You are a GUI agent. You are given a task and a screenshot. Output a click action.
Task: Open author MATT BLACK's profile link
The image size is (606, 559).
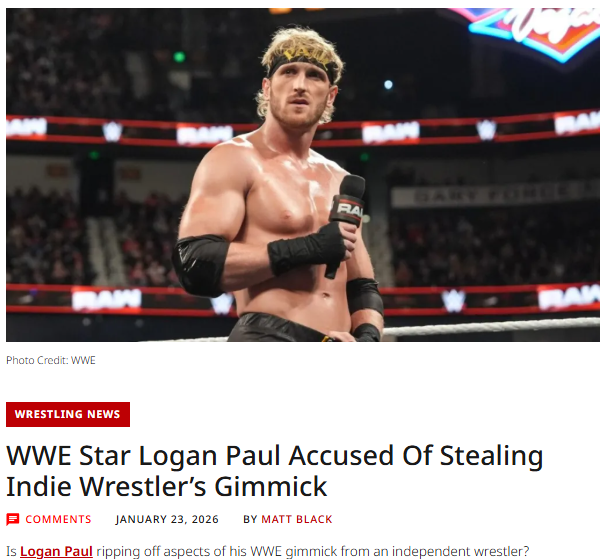point(296,519)
